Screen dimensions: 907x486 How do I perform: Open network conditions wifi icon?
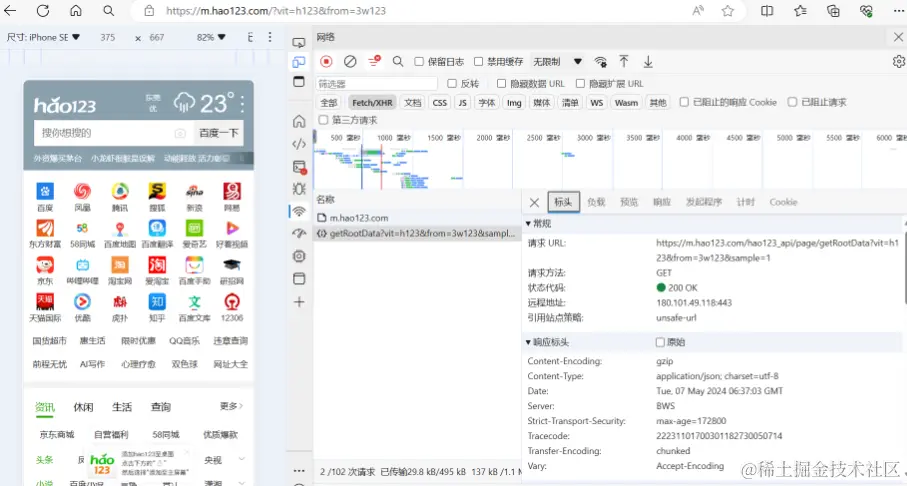600,62
